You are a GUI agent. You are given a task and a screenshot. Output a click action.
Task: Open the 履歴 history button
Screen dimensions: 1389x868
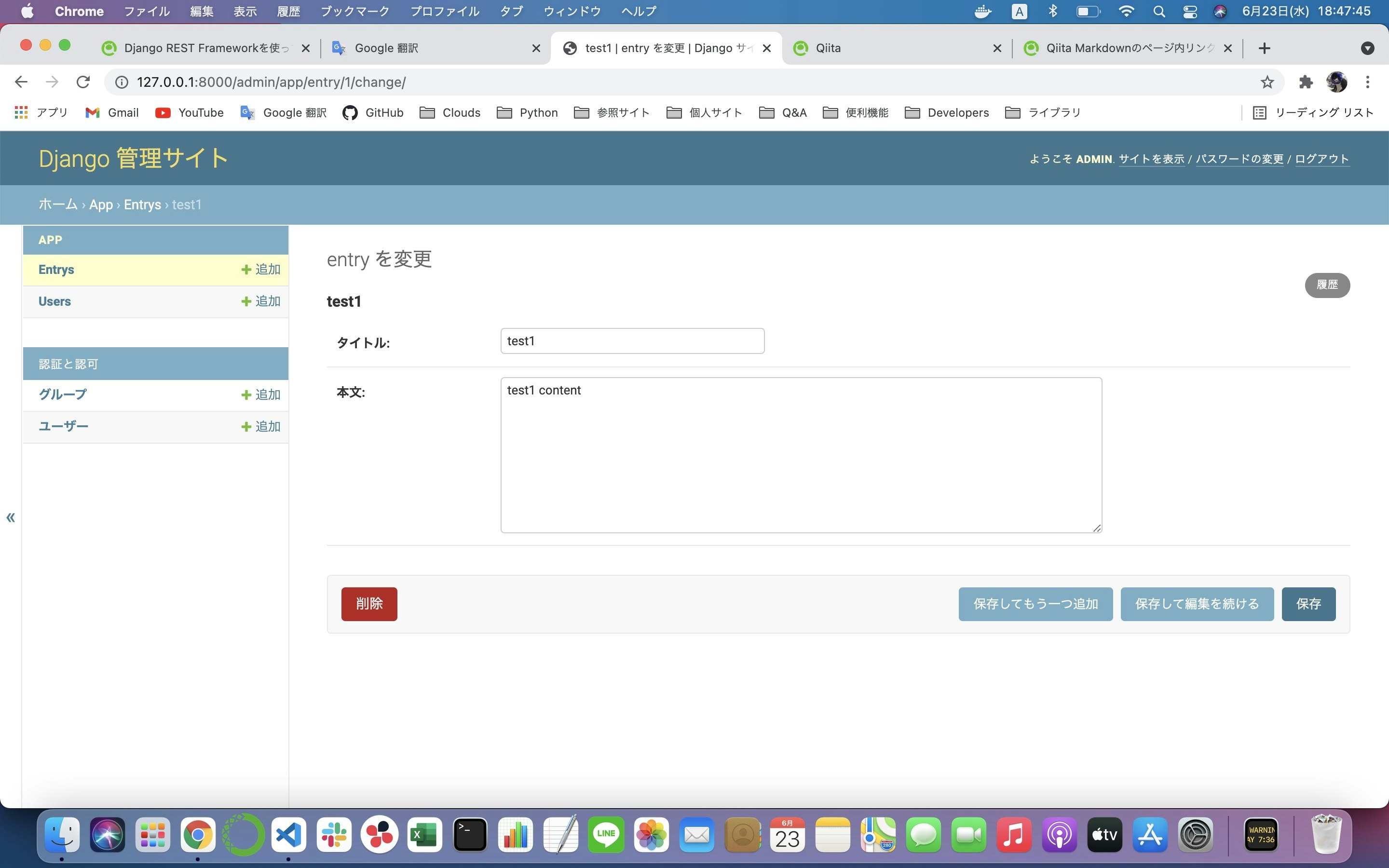click(1327, 285)
